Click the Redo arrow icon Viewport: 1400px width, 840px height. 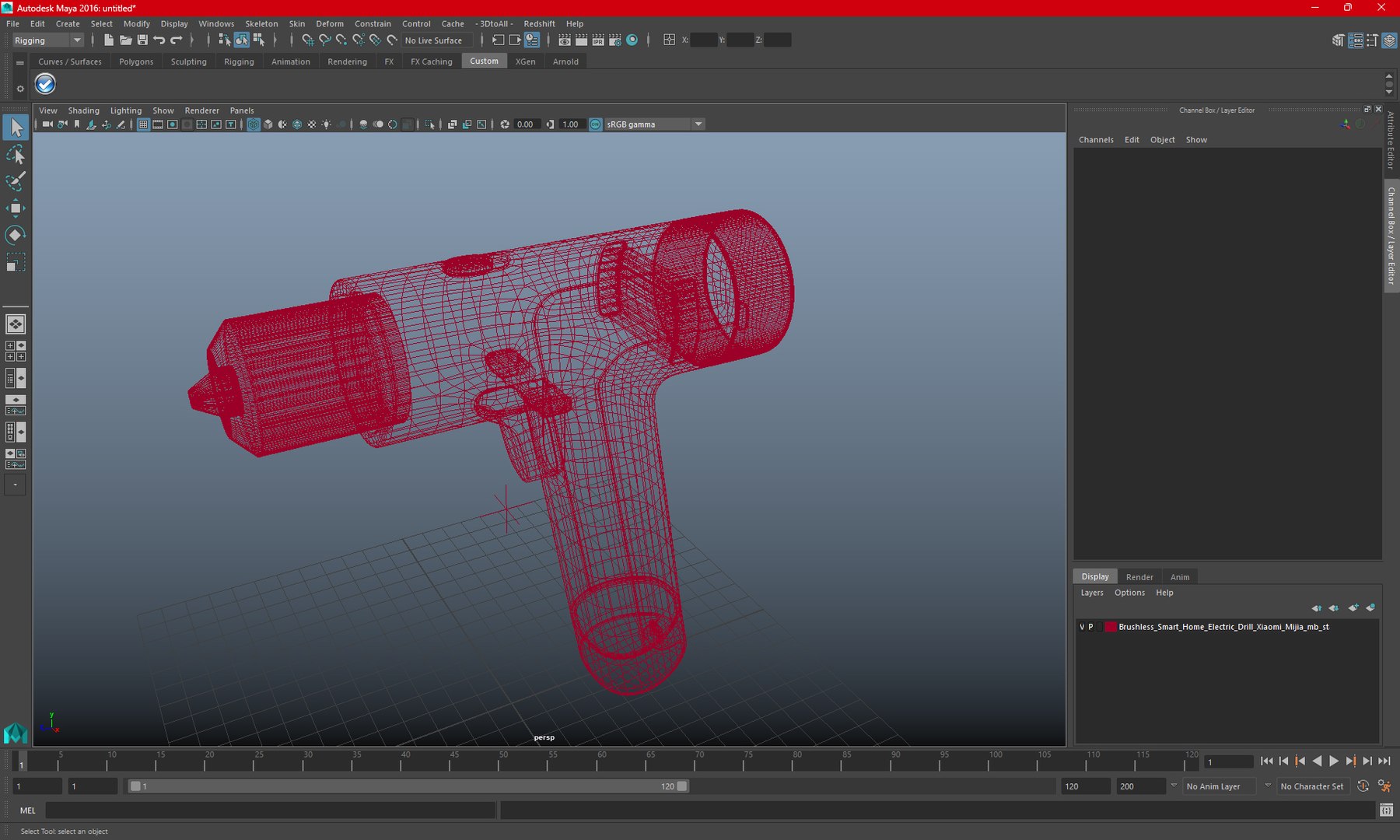[177, 40]
